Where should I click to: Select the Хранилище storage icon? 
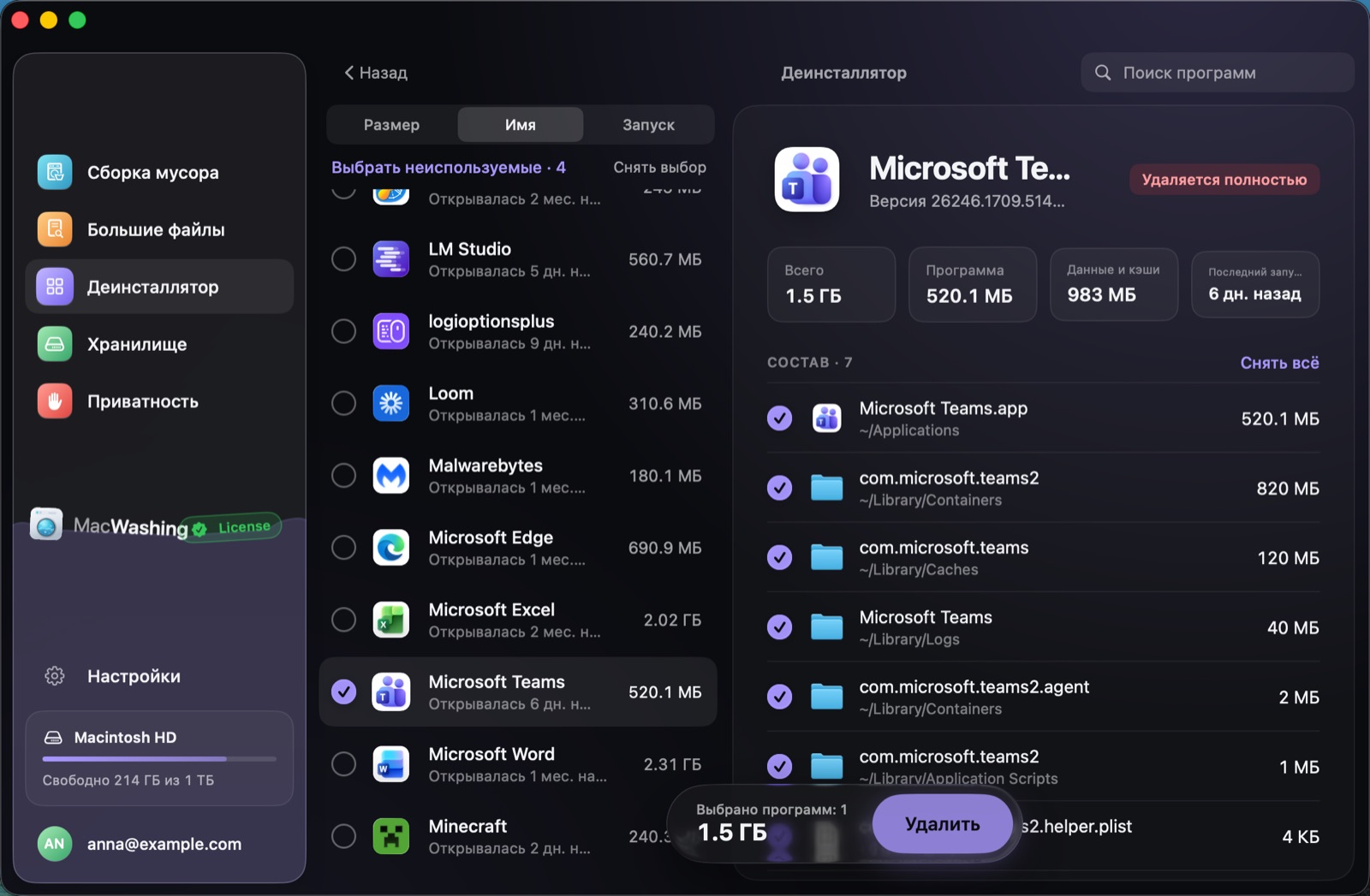[x=55, y=344]
